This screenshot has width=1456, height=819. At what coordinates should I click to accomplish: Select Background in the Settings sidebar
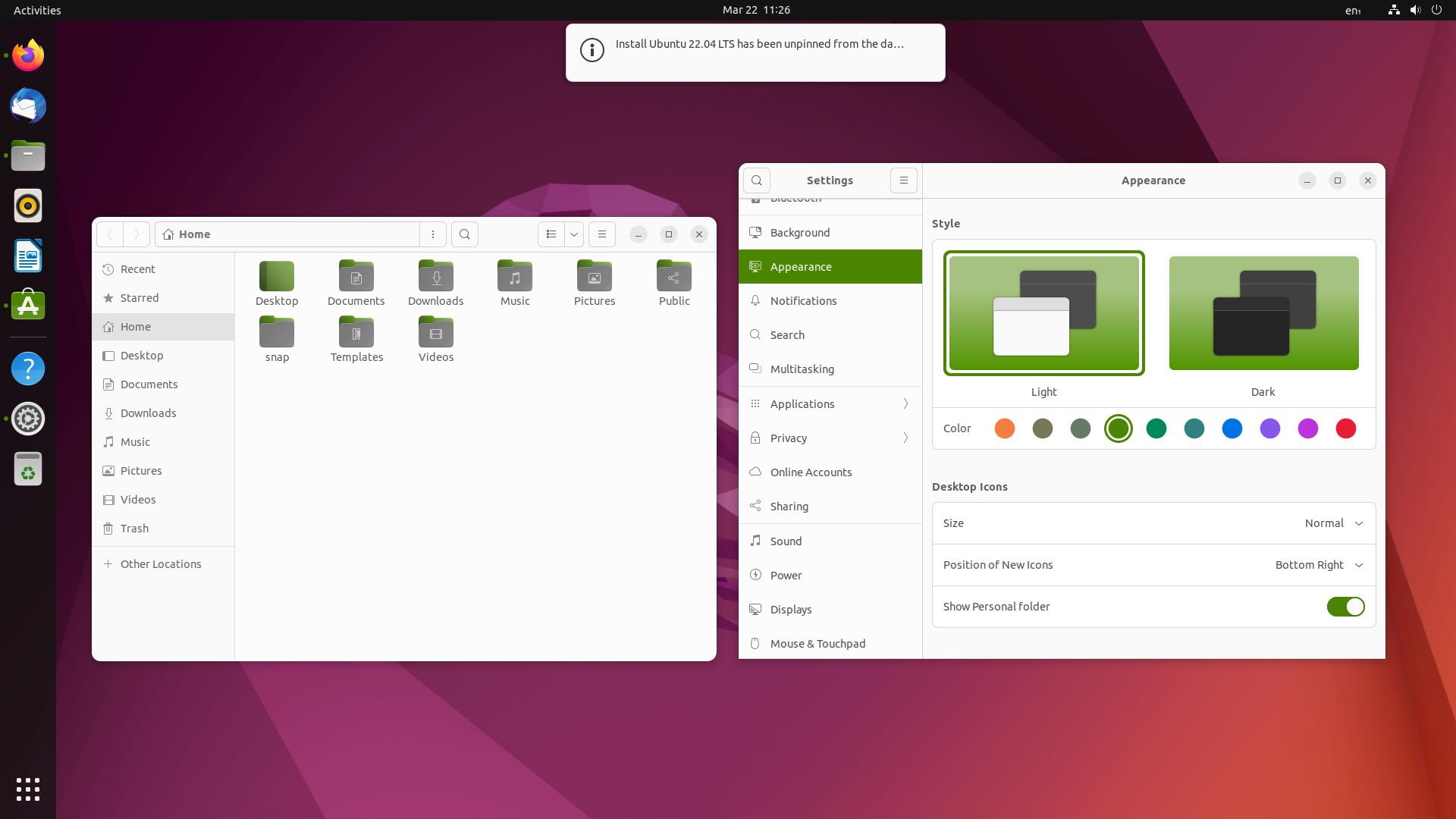800,233
